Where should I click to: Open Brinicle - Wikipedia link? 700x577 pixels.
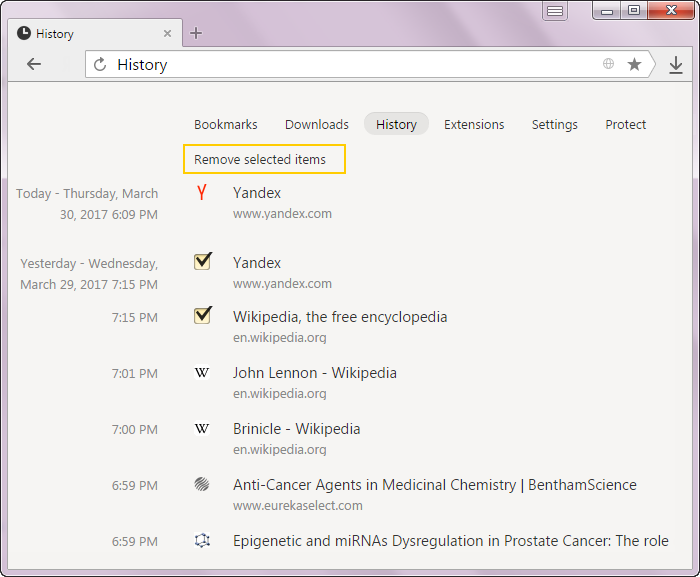296,429
